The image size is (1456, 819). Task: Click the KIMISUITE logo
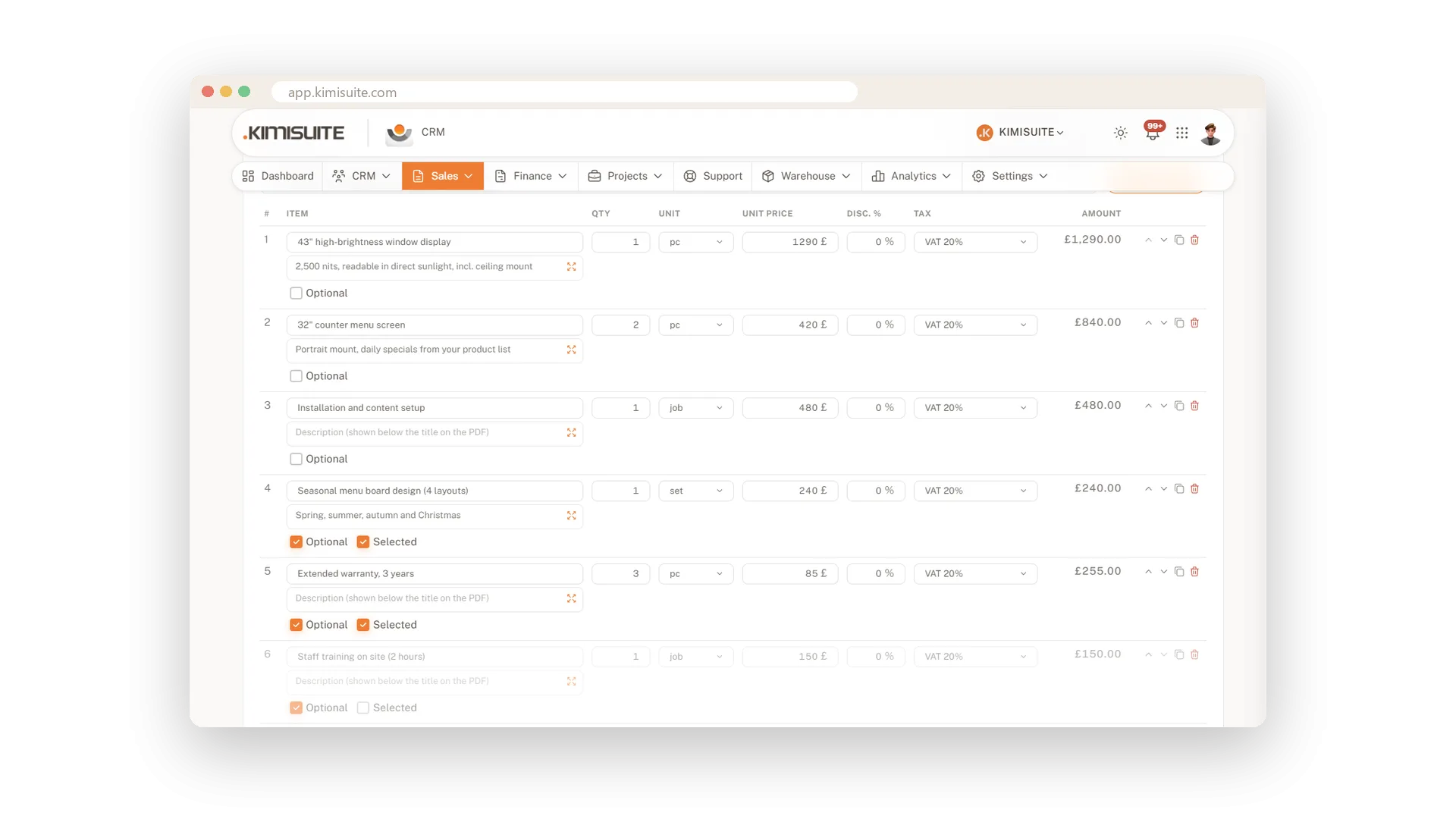(x=294, y=133)
